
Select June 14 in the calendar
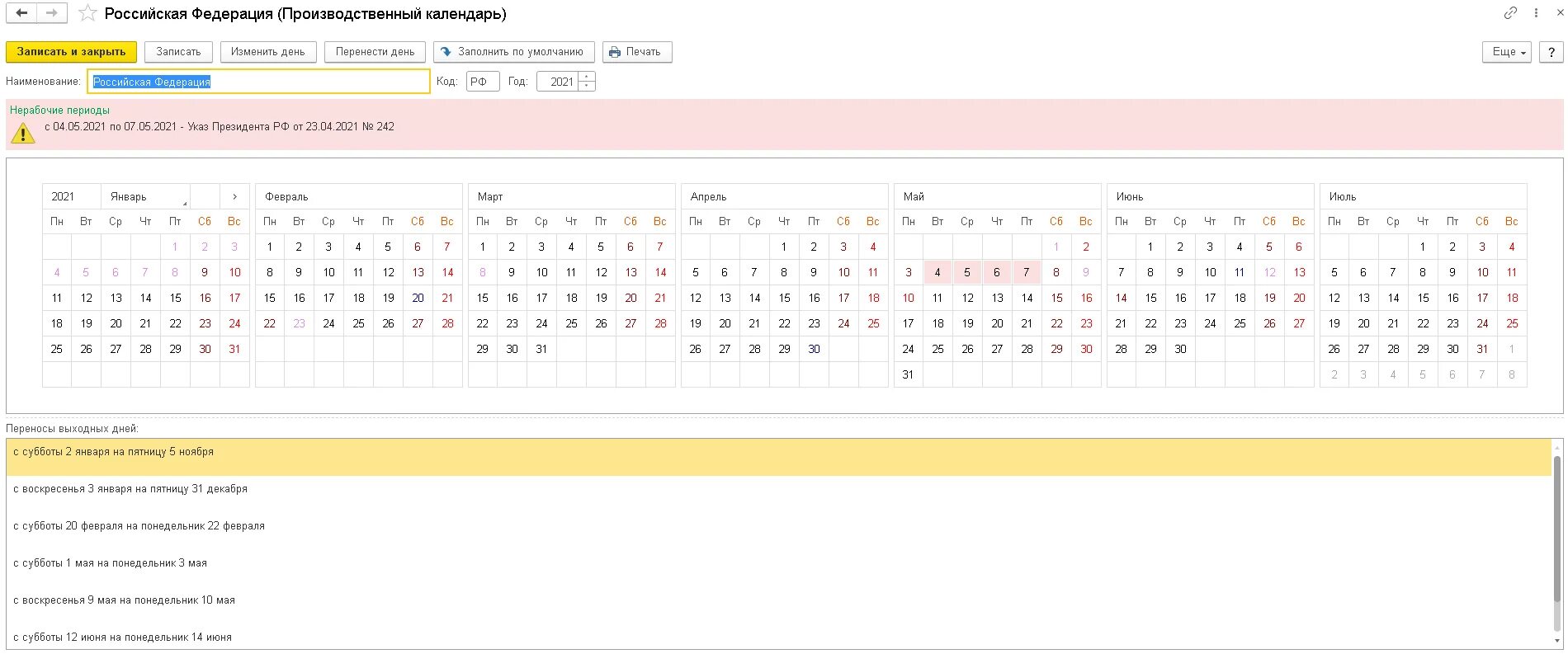tap(1121, 298)
